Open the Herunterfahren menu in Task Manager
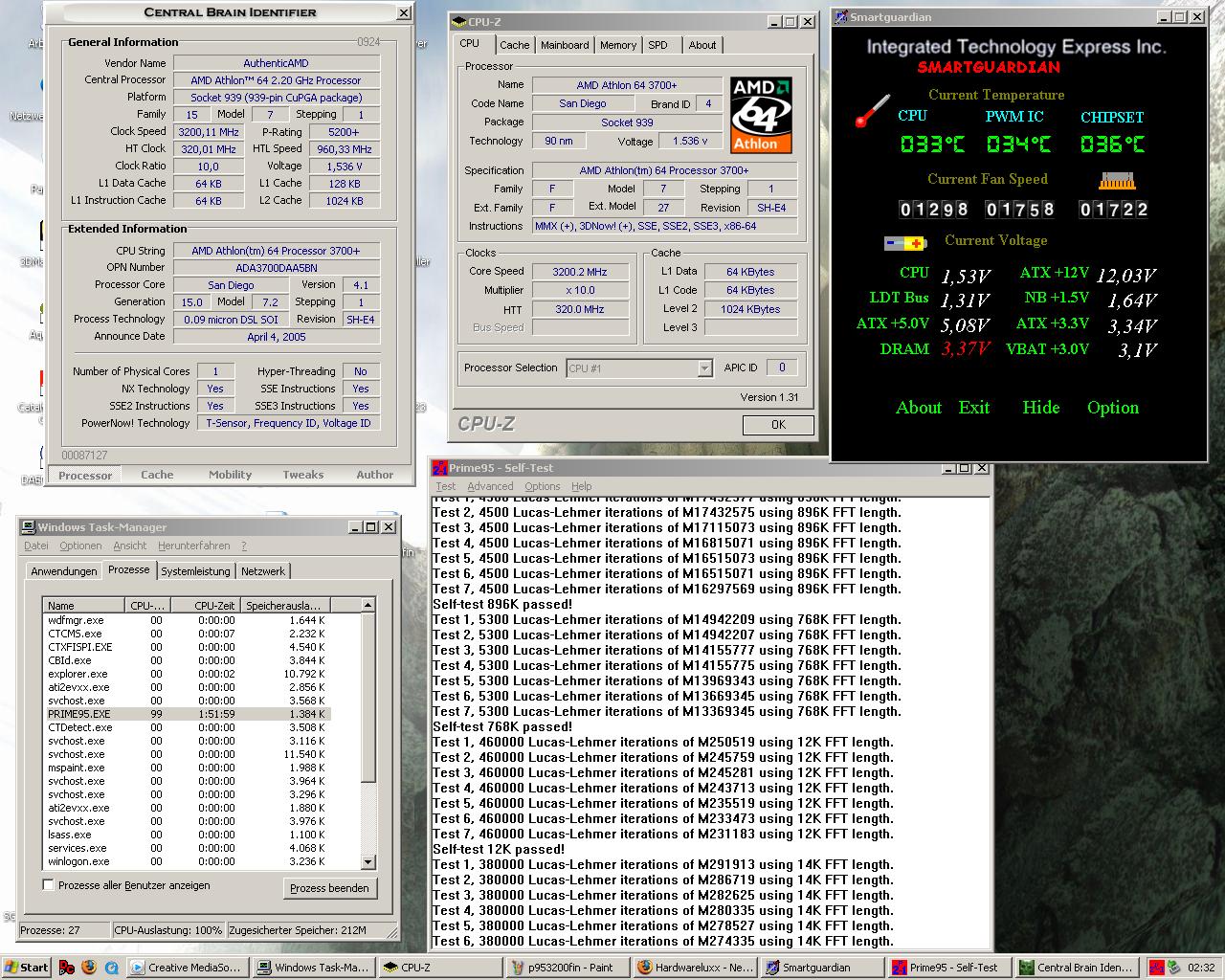The image size is (1225, 980). (194, 546)
